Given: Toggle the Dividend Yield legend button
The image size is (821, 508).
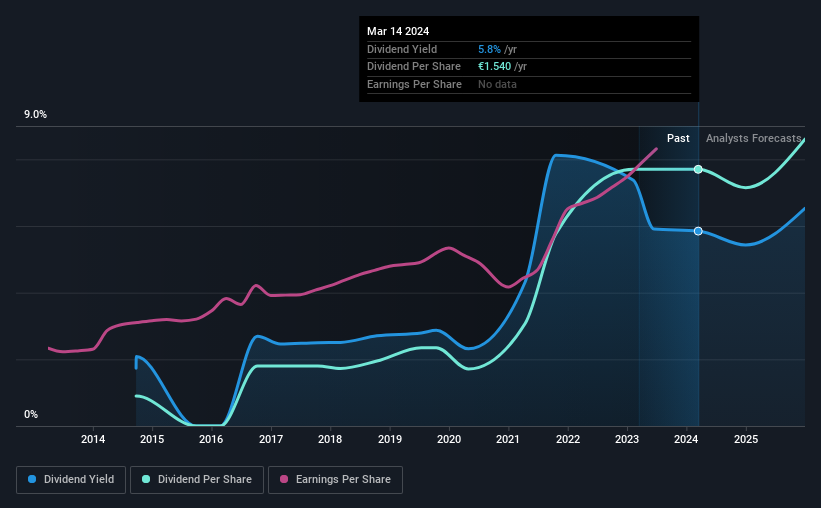Looking at the screenshot, I should pyautogui.click(x=71, y=480).
